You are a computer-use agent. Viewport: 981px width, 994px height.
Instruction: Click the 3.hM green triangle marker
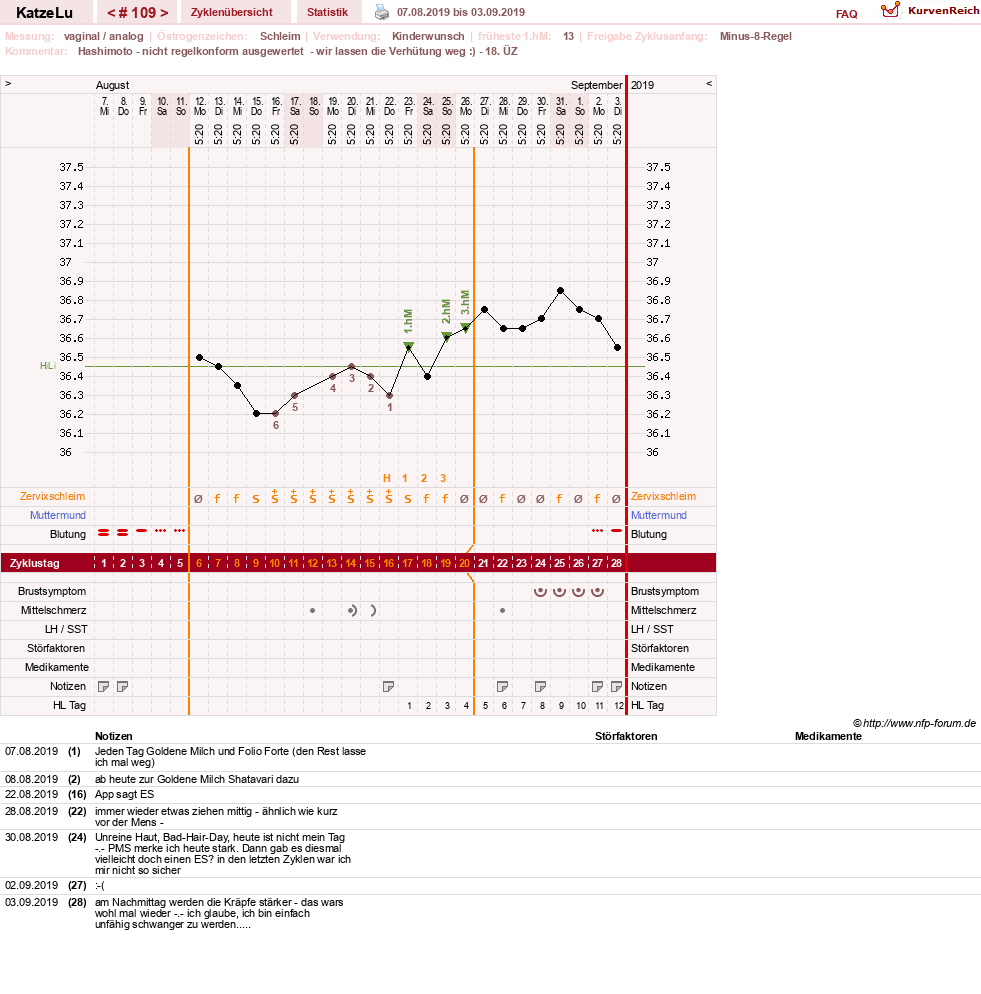click(x=465, y=327)
